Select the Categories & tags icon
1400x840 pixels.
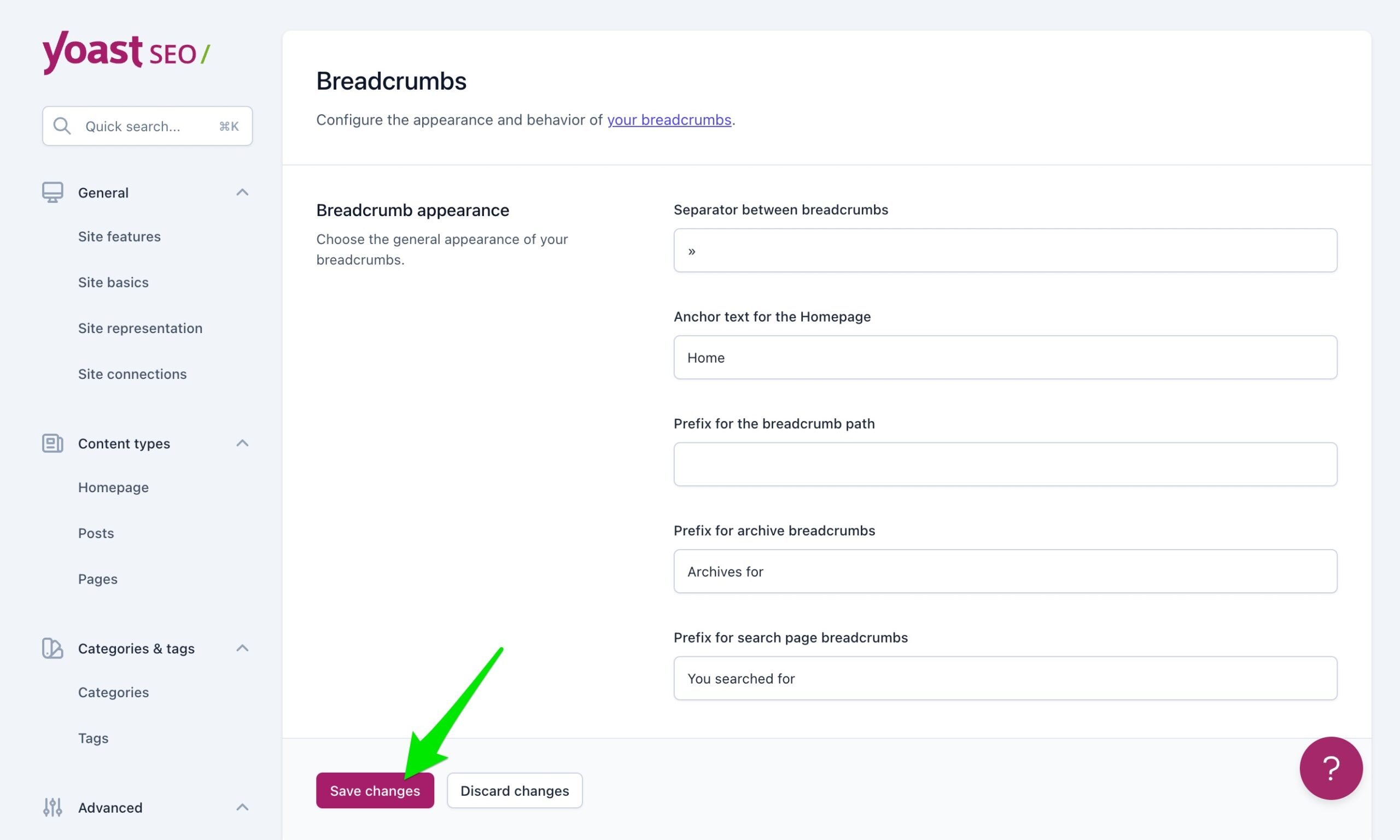[51, 648]
